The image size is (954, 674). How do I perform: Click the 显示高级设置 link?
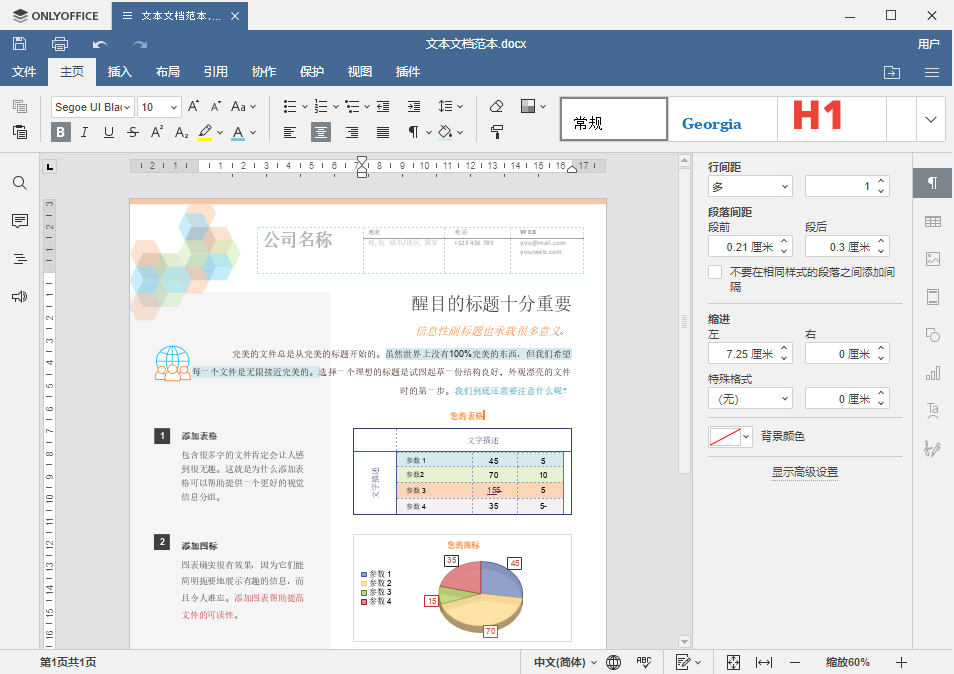805,472
